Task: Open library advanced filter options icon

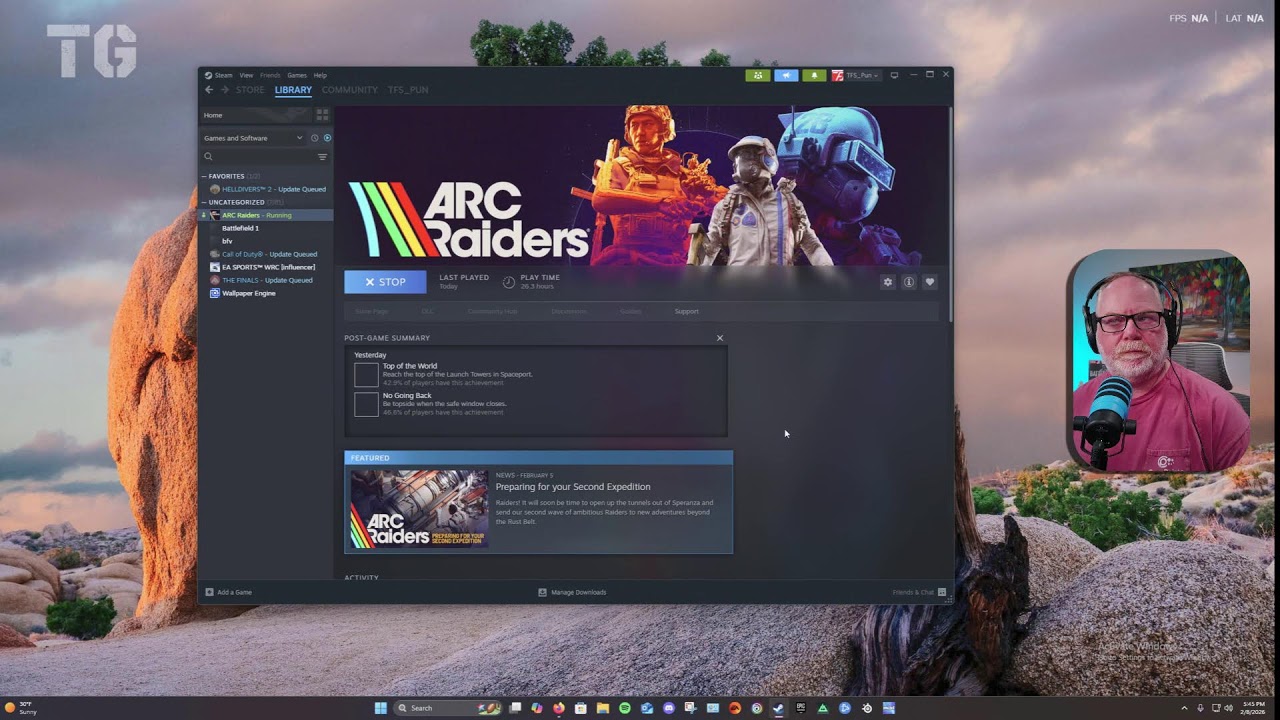Action: pos(322,157)
